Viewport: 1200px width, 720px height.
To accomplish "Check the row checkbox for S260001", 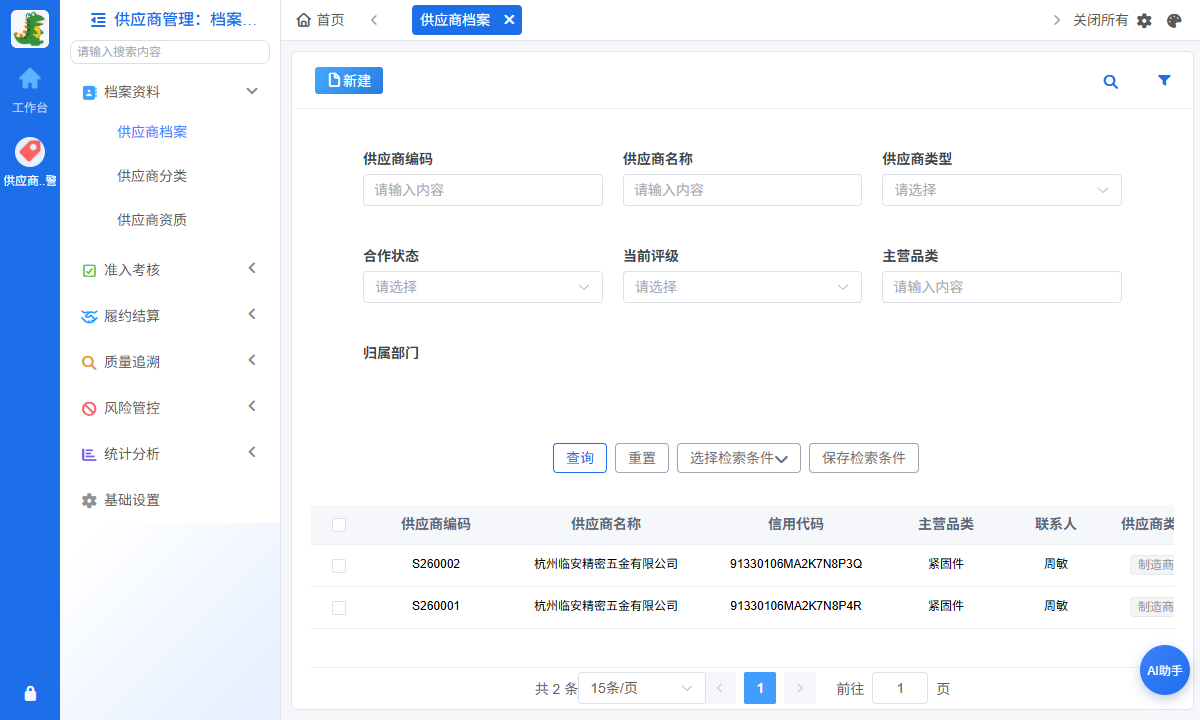I will tap(339, 608).
